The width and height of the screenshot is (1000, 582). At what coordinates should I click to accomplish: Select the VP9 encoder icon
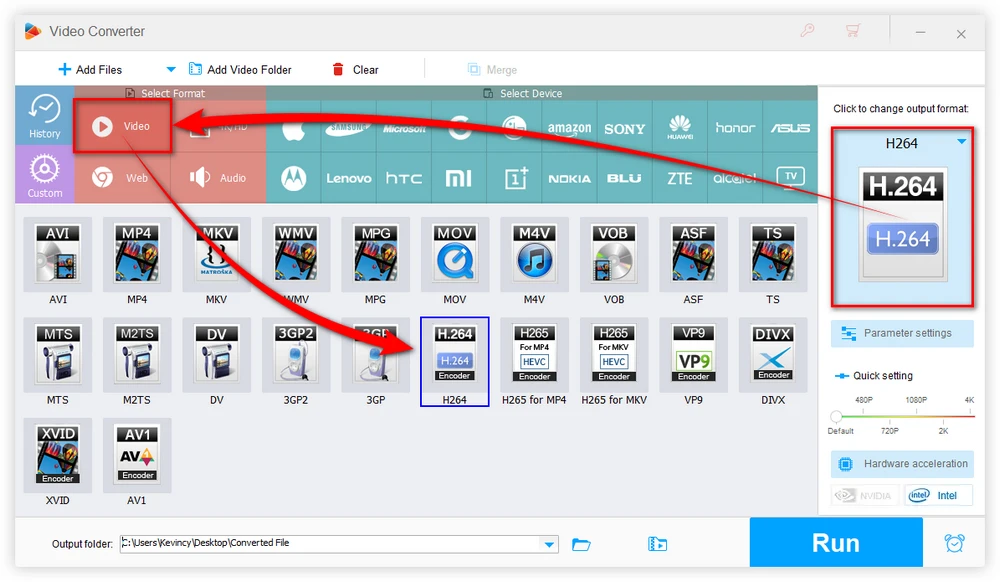click(693, 354)
